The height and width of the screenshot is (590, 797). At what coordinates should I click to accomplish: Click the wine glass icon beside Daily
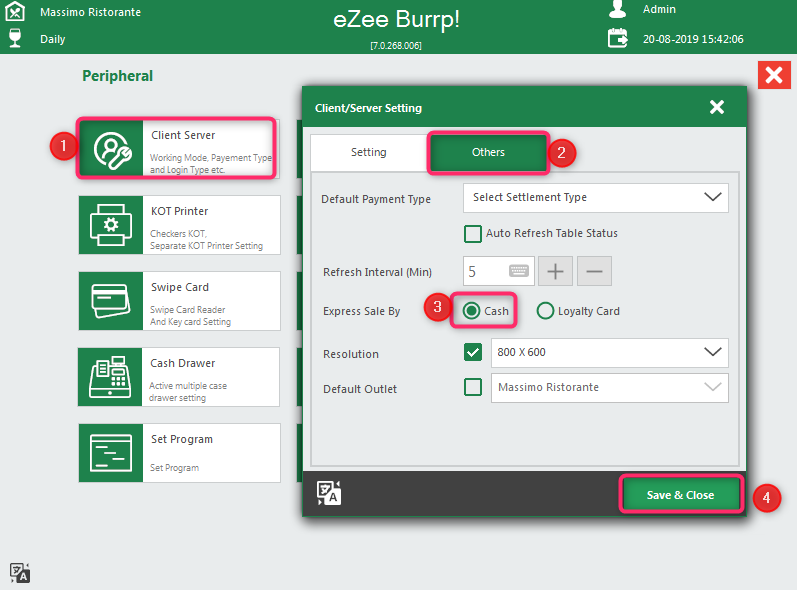[x=15, y=38]
